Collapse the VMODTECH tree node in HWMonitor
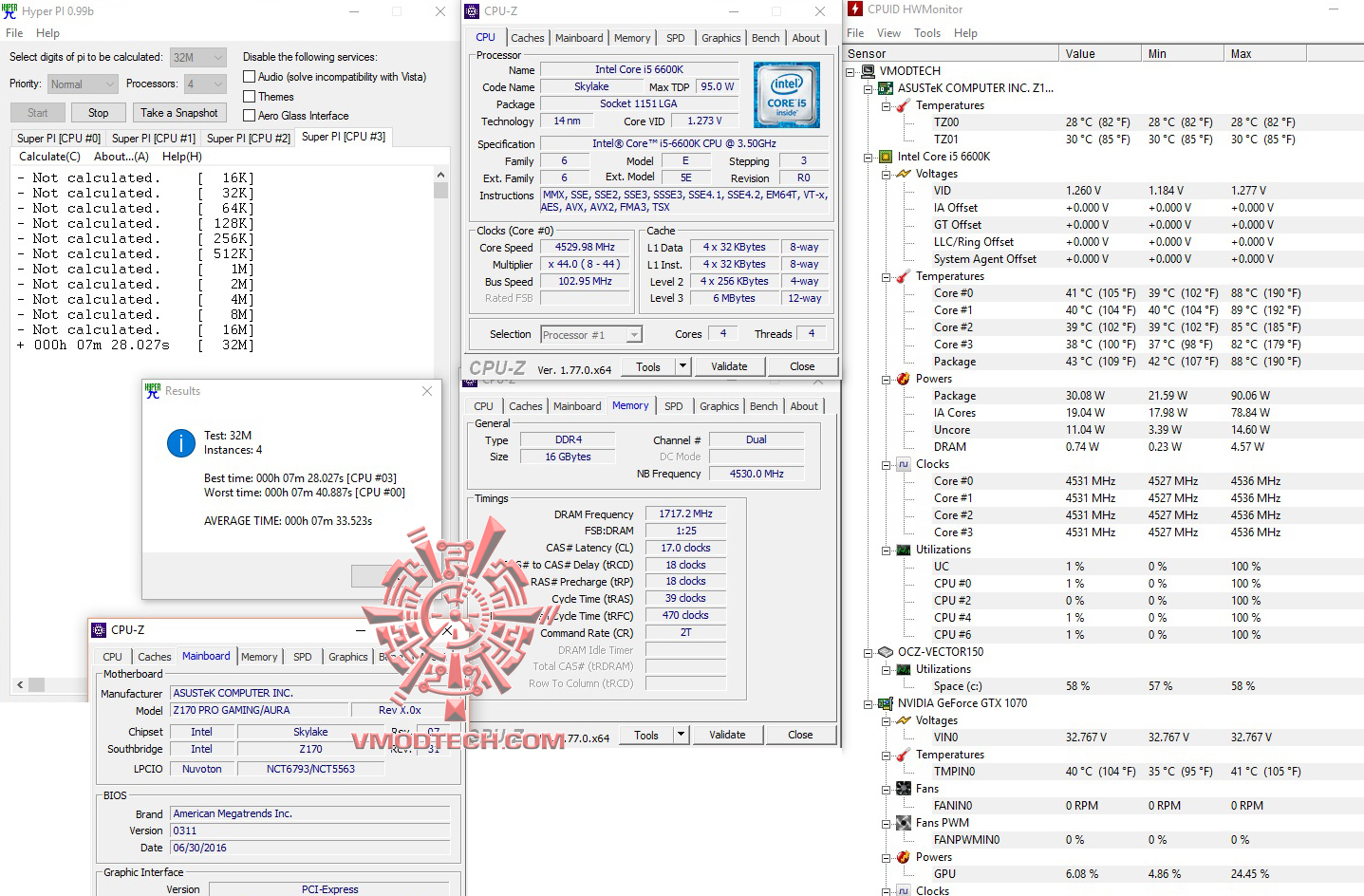Screen dimensions: 1364x896 849,71
